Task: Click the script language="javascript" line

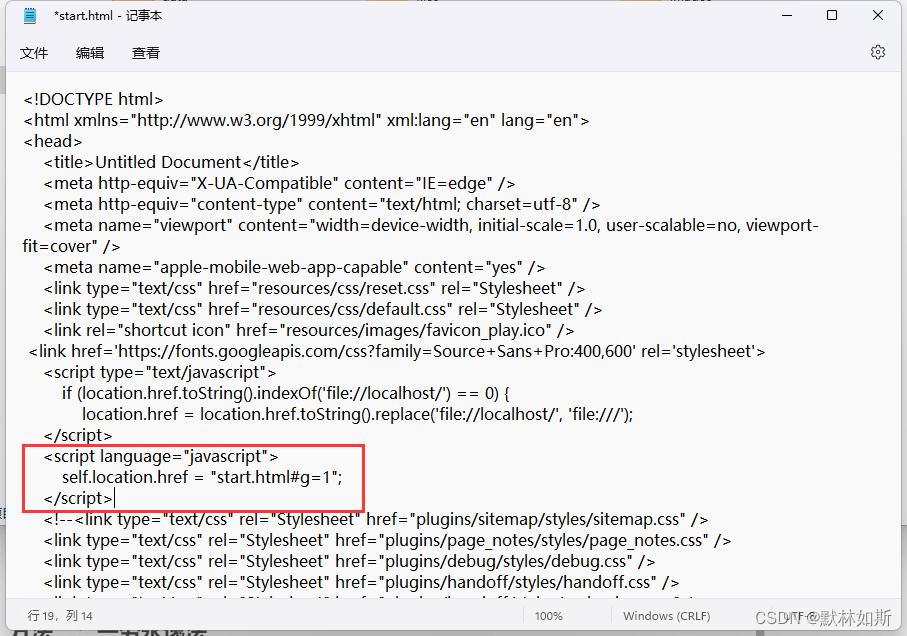Action: click(x=161, y=456)
